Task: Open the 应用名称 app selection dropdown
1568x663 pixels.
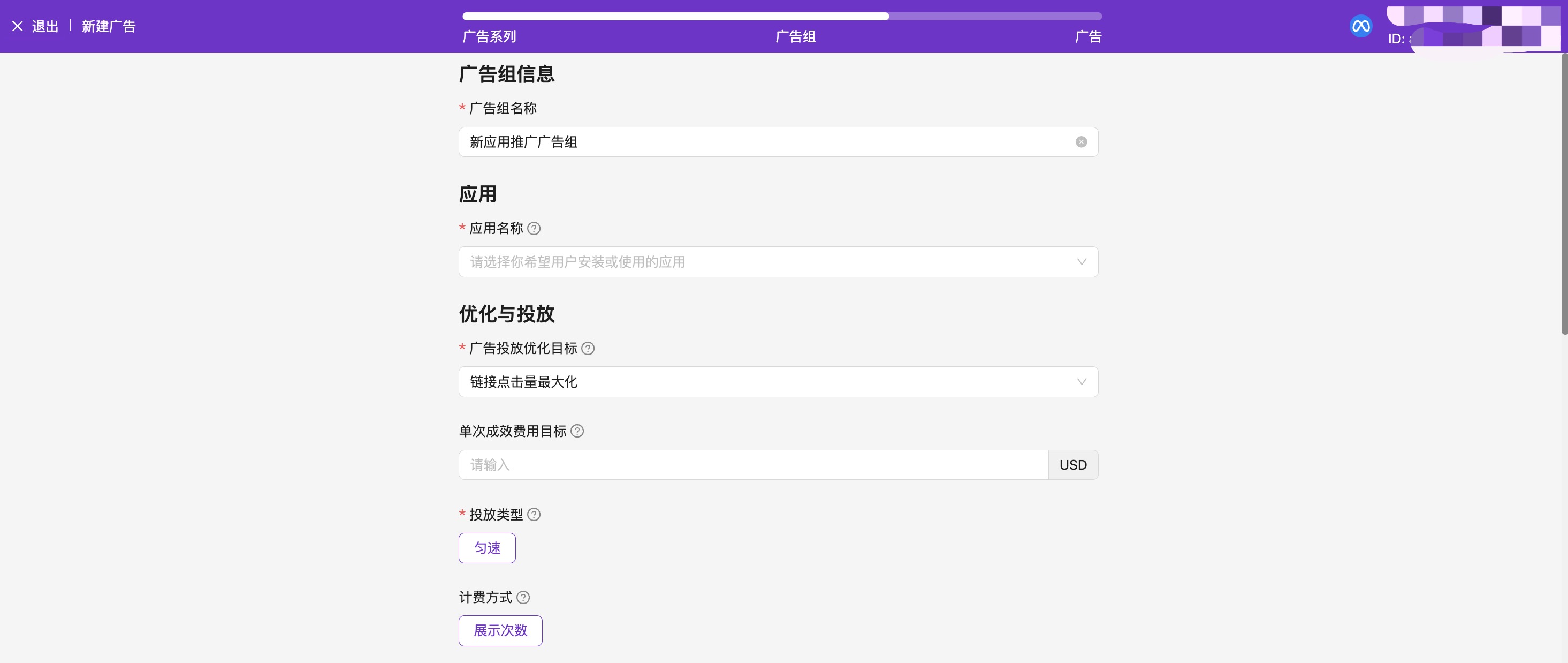Action: tap(779, 262)
